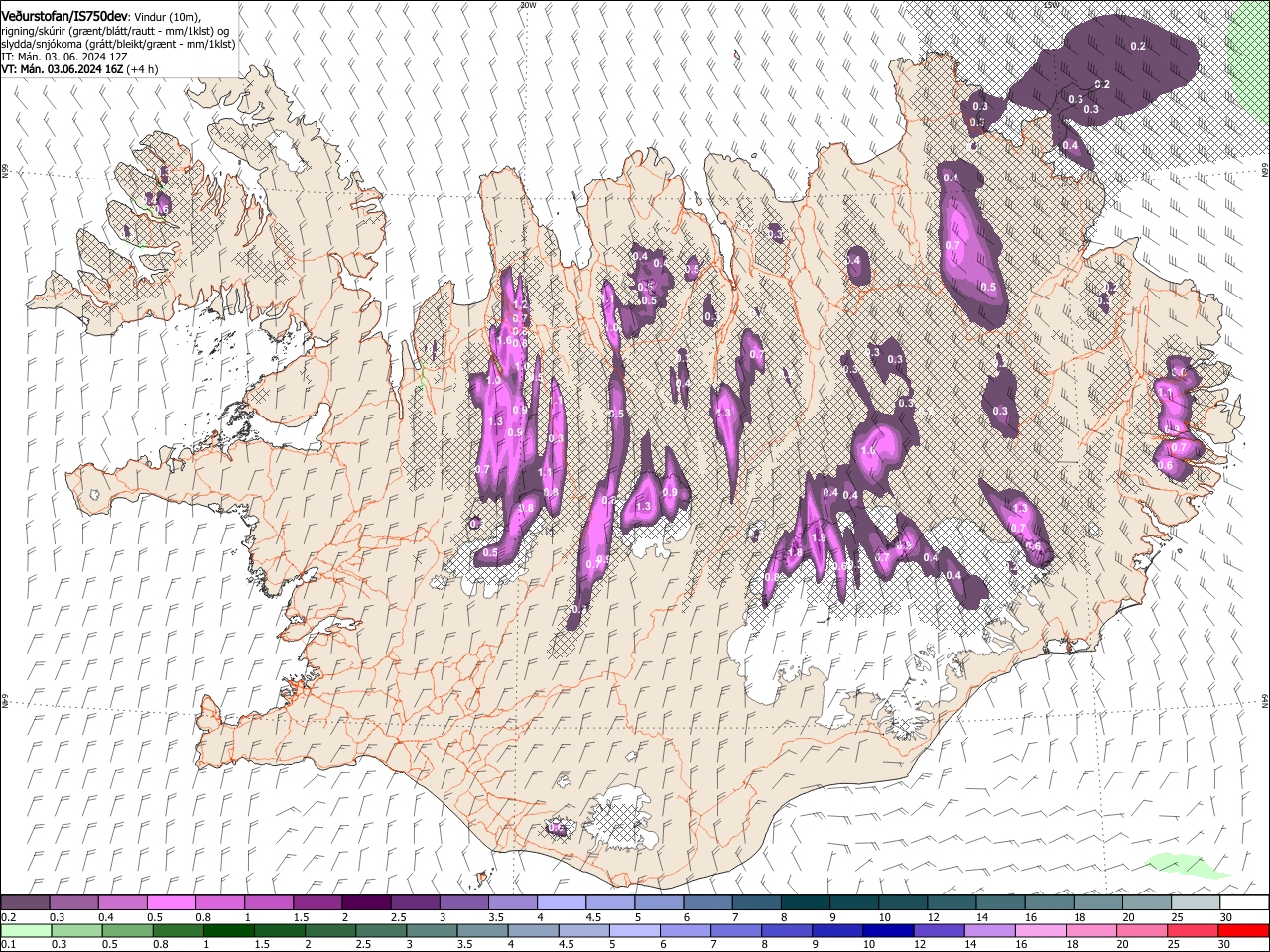Click the 12 label under the top legend row

(x=933, y=917)
